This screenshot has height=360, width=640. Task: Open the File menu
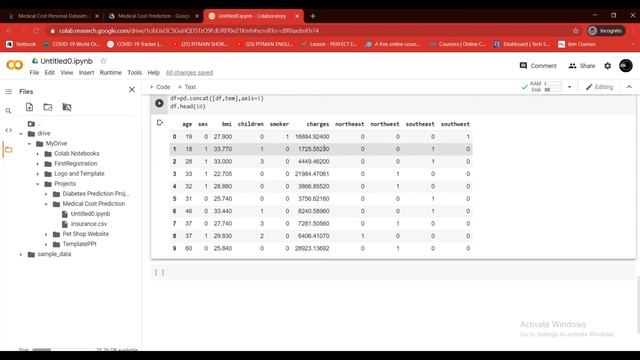[x=34, y=73]
